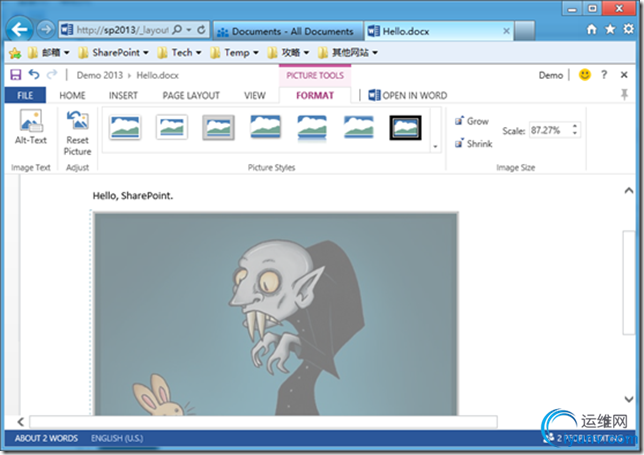Switch to the HOME tab
The image size is (644, 455).
[x=72, y=95]
